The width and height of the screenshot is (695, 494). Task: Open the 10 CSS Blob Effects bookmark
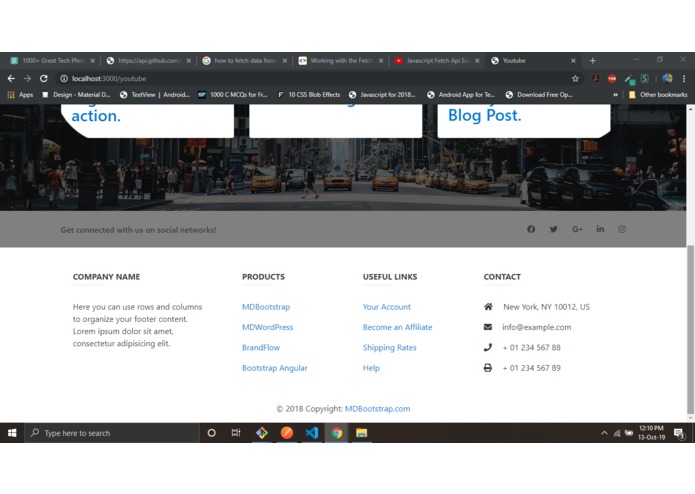click(x=309, y=95)
